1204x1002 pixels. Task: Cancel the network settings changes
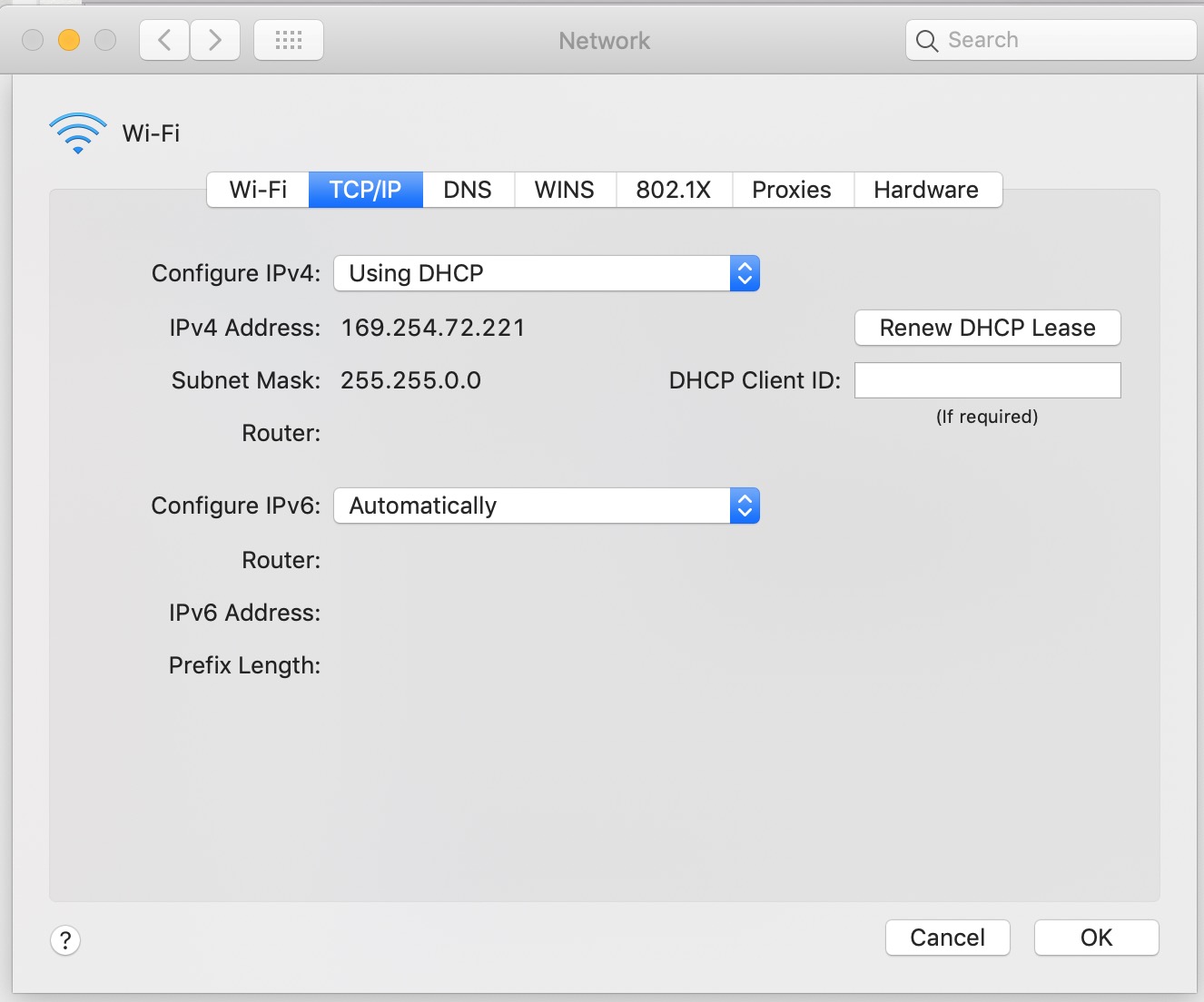[x=948, y=938]
